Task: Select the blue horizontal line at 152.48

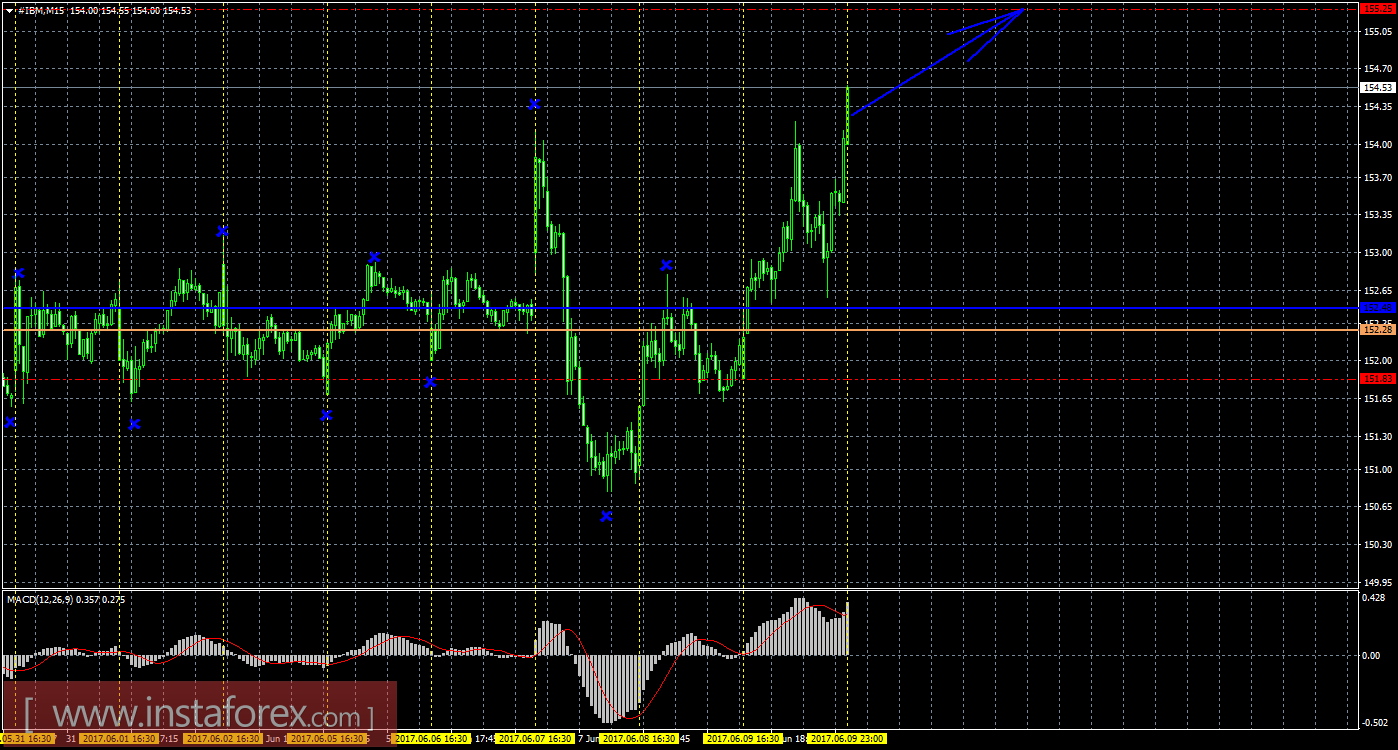Action: click(x=680, y=308)
